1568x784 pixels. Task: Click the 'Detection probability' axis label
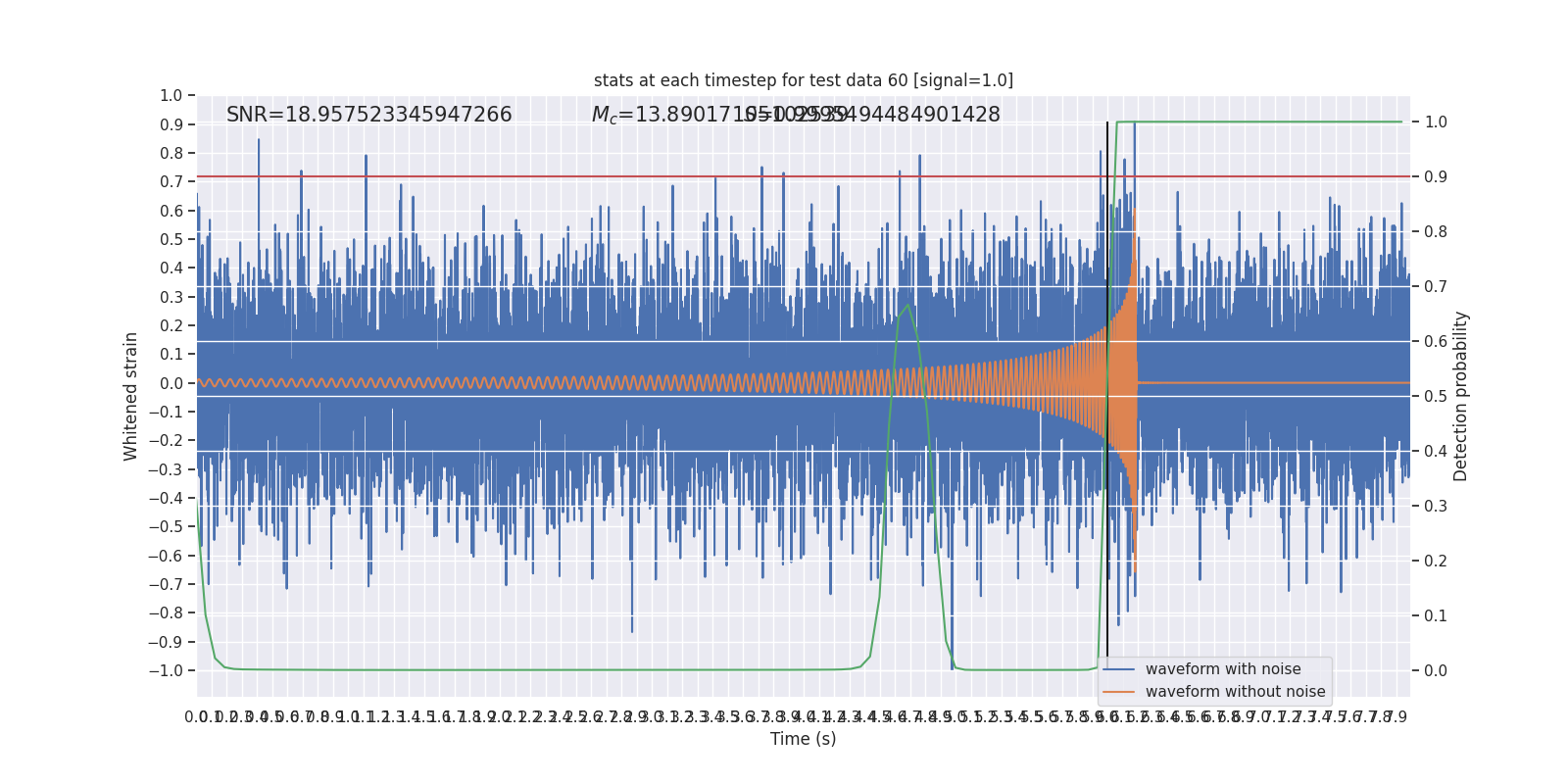(1461, 397)
